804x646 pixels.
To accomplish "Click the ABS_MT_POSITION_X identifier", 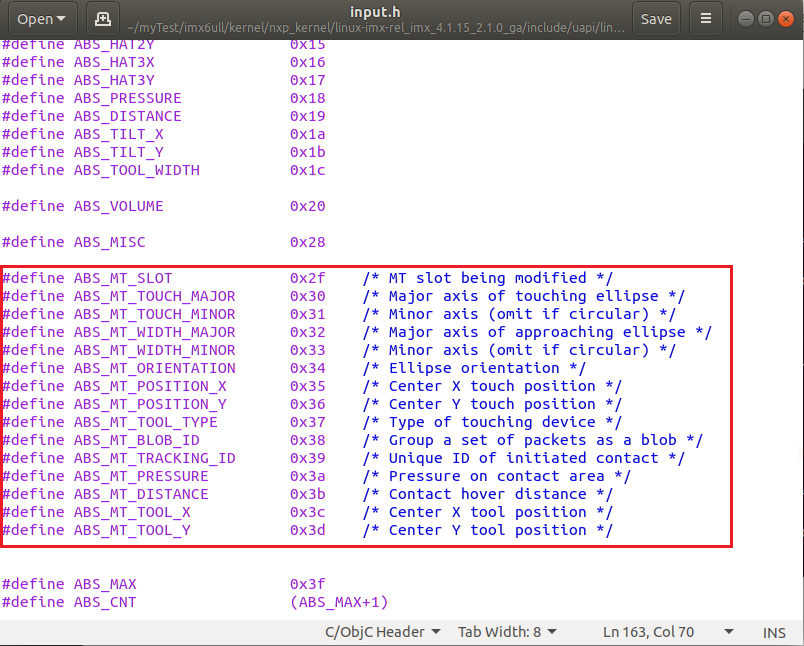I will pyautogui.click(x=150, y=386).
